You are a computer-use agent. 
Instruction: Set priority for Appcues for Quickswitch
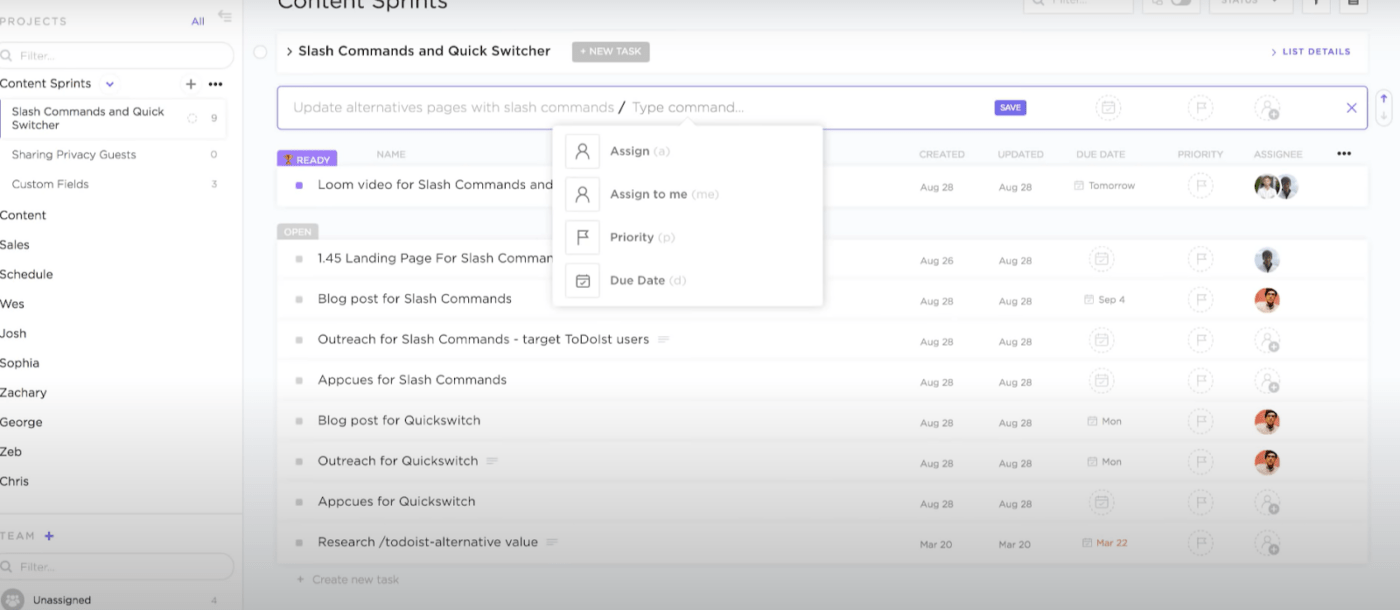(x=1200, y=503)
